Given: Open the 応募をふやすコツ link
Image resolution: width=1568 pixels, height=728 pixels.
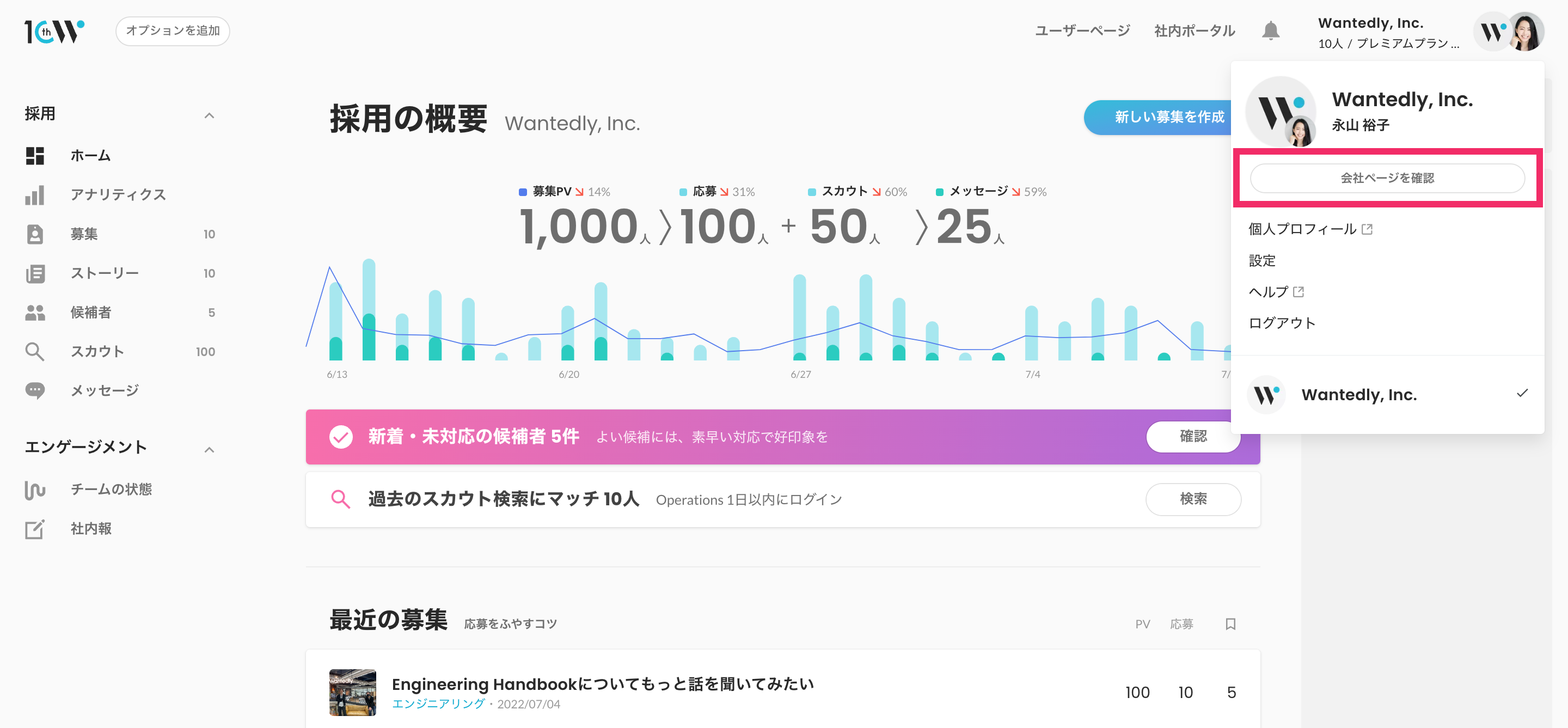Looking at the screenshot, I should pos(510,624).
